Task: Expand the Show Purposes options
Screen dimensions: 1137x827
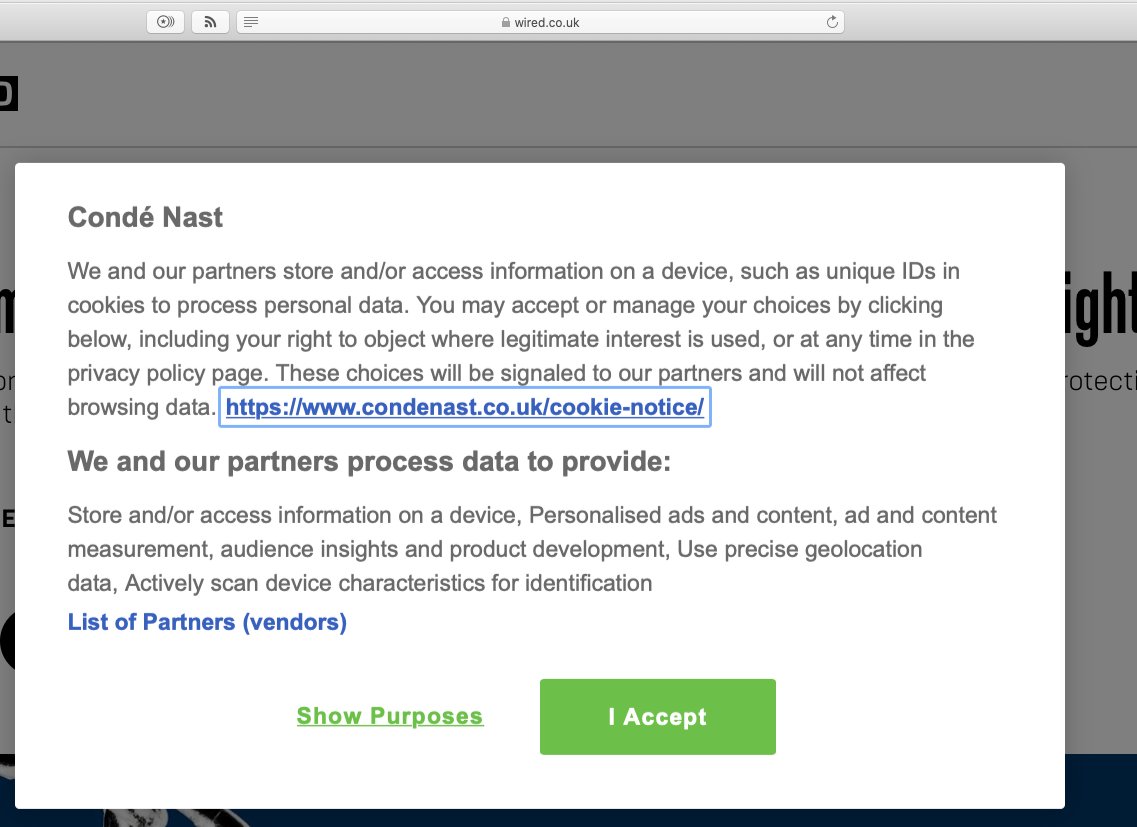Action: click(x=390, y=715)
